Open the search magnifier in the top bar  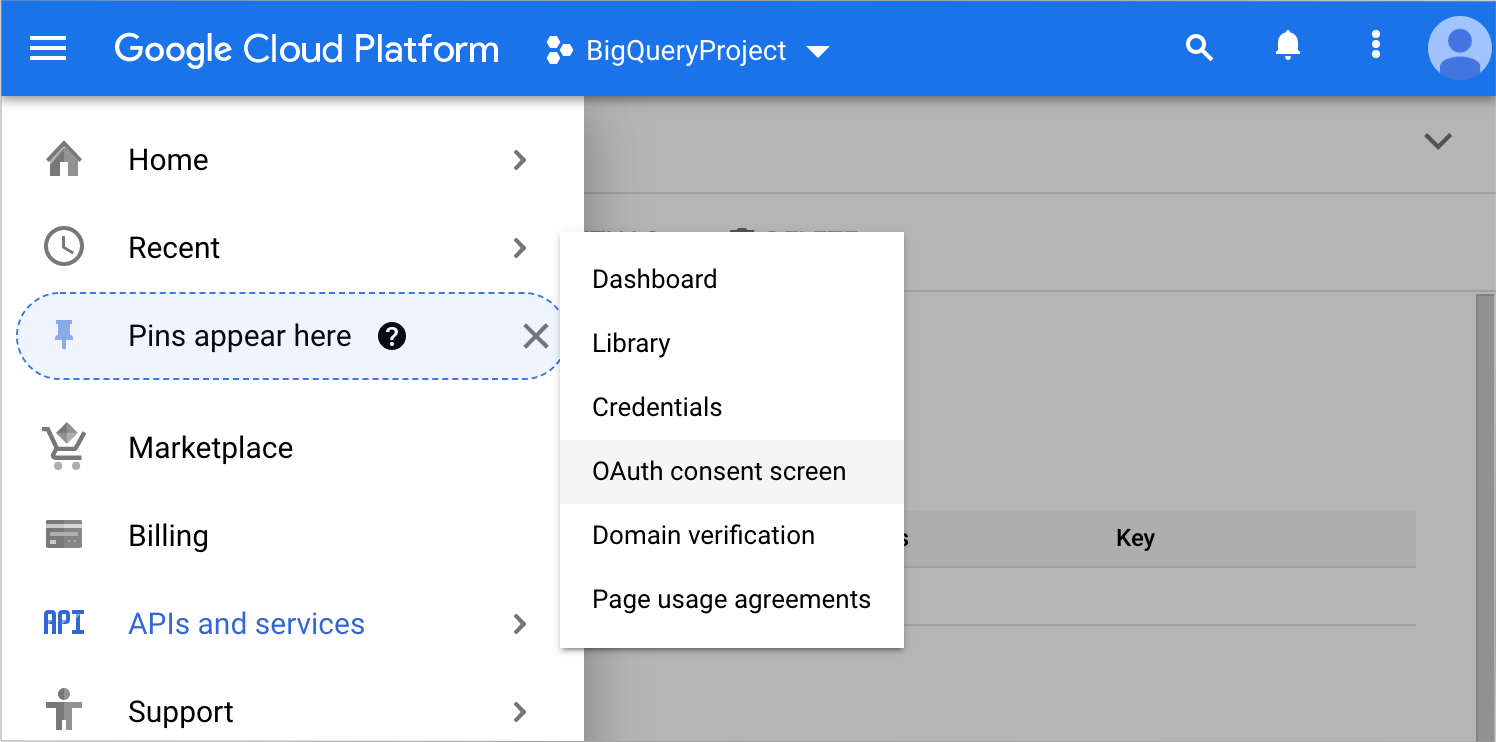point(1199,46)
